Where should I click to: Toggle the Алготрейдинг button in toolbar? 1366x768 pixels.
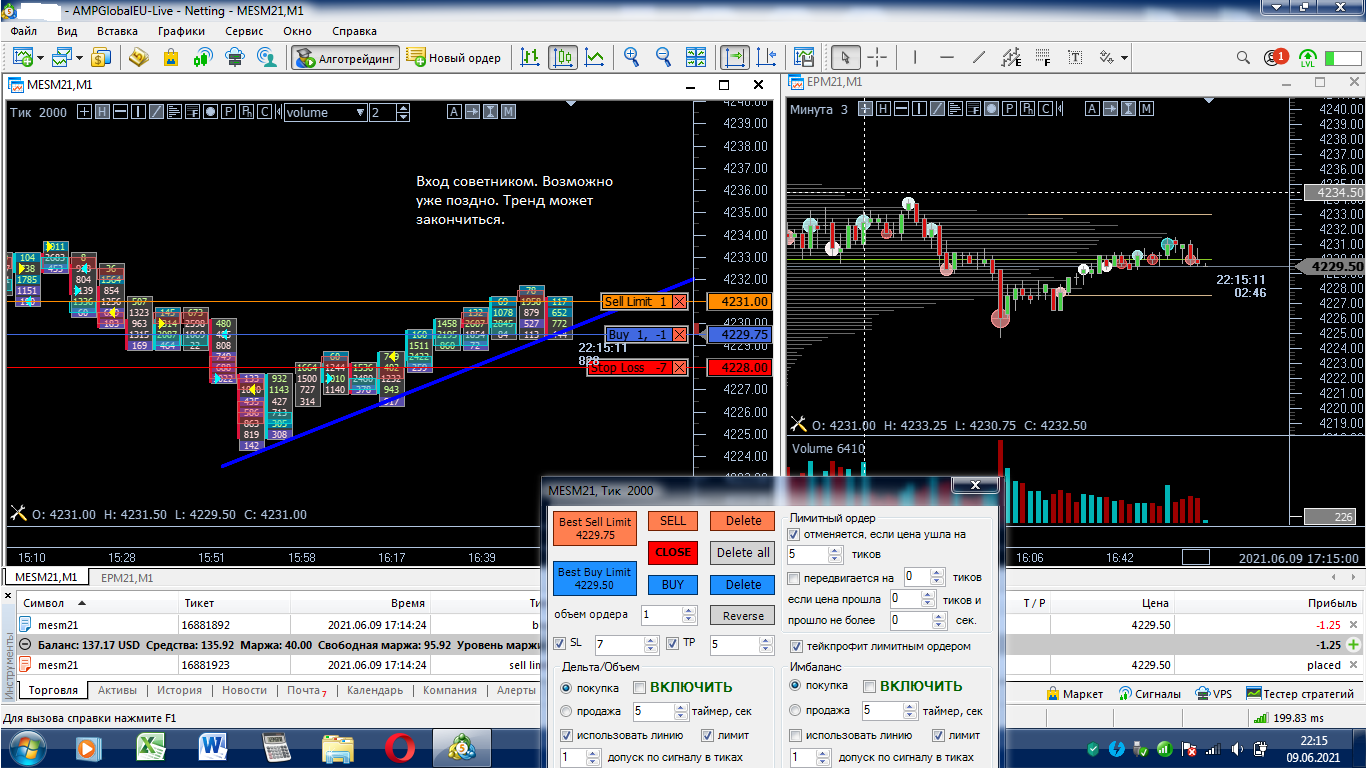coord(346,57)
